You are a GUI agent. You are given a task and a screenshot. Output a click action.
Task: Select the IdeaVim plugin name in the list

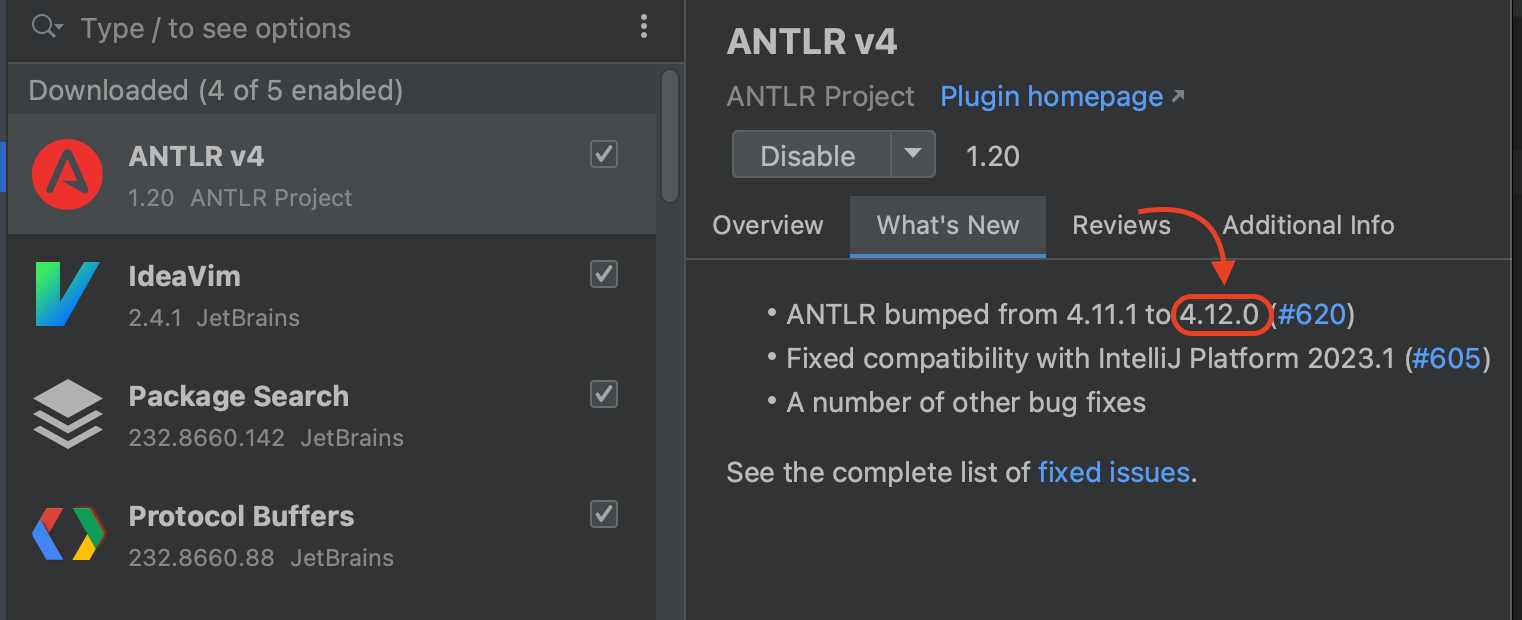(x=185, y=276)
